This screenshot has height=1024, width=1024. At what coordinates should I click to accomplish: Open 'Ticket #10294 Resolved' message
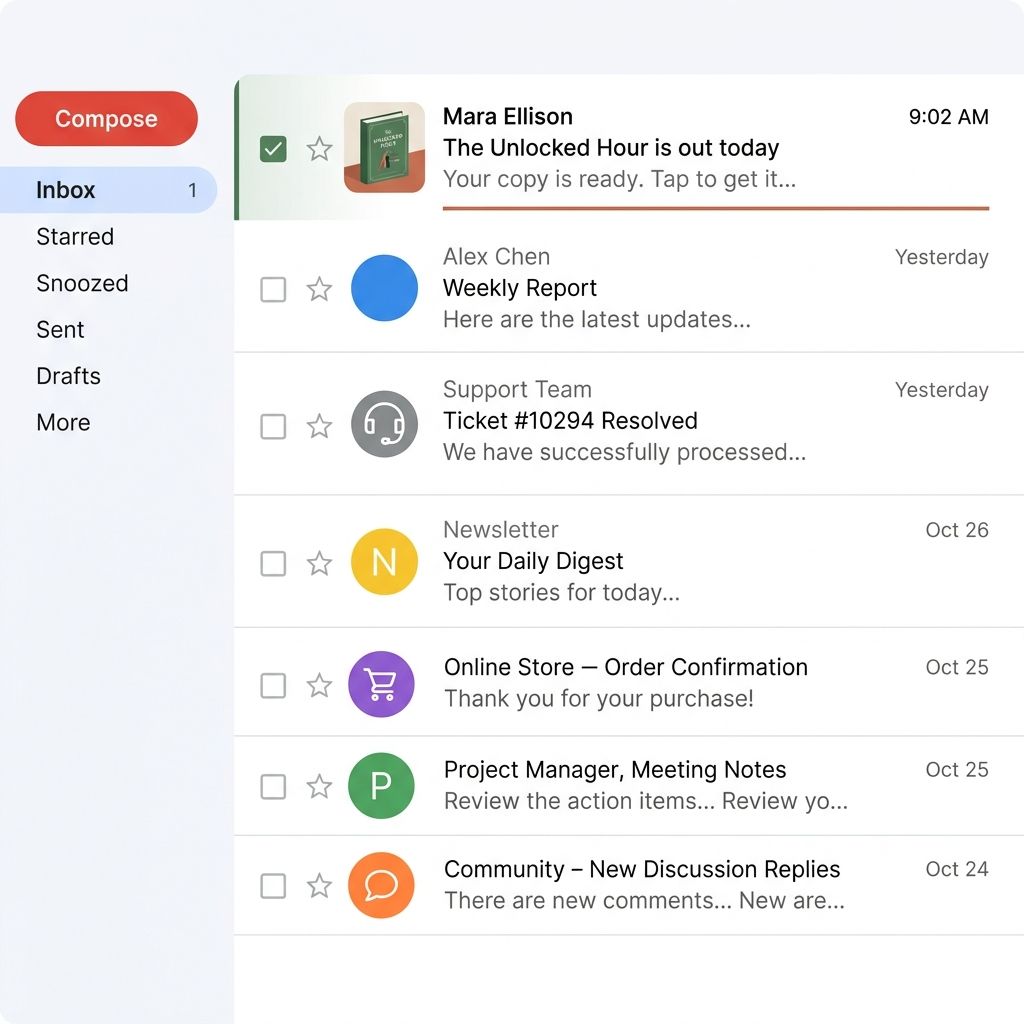[x=570, y=421]
